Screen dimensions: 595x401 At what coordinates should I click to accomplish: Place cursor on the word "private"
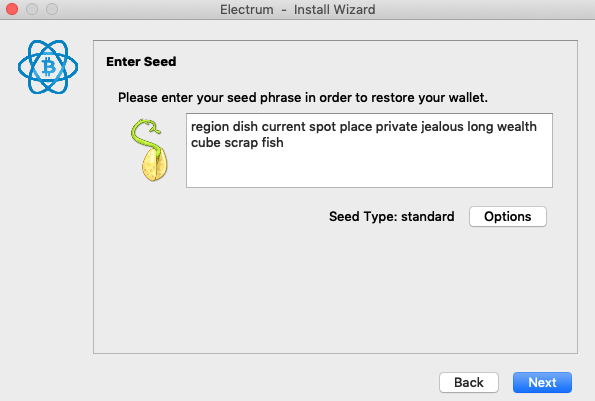click(x=397, y=127)
